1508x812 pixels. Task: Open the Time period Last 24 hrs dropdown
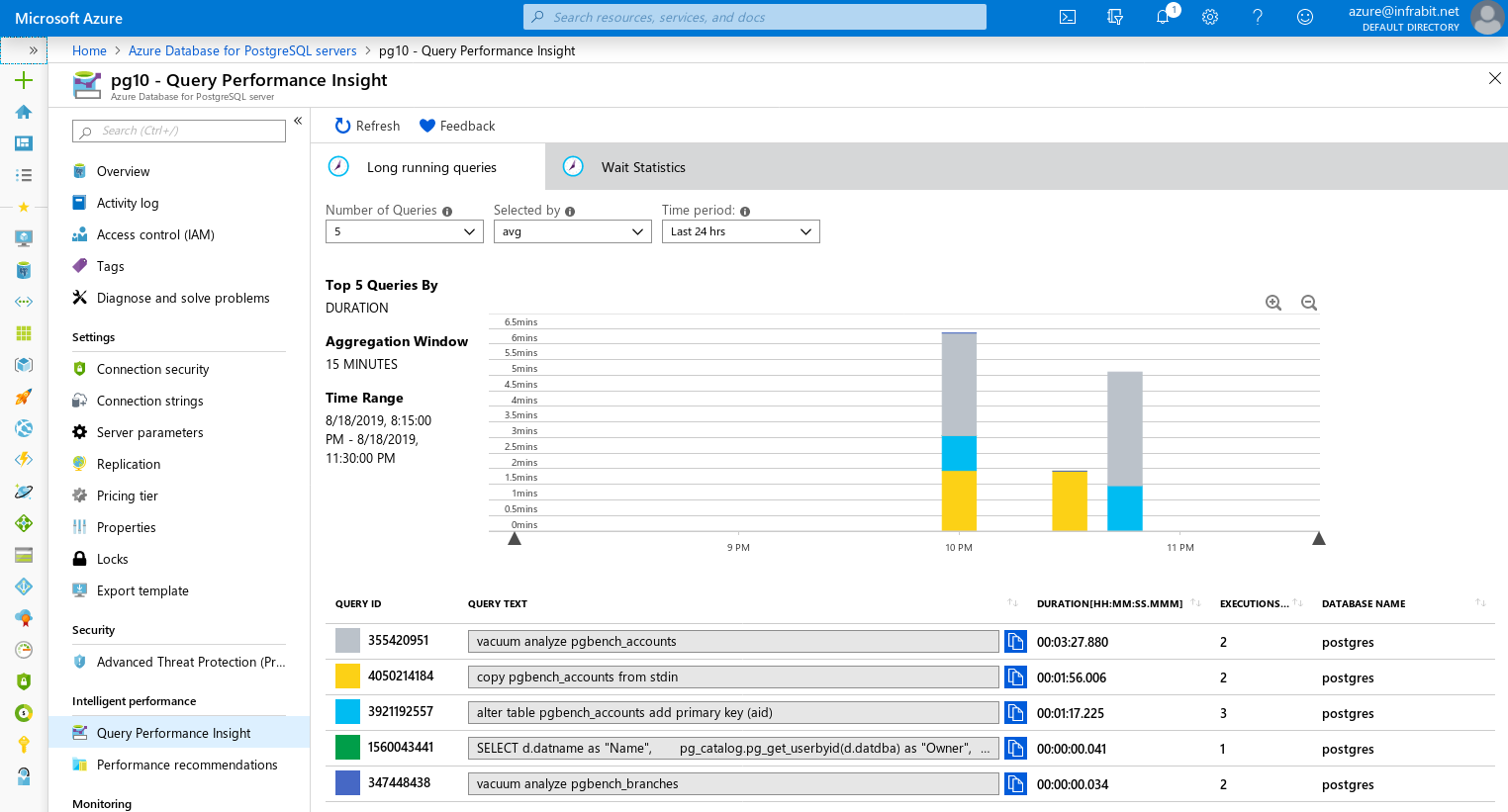(741, 231)
